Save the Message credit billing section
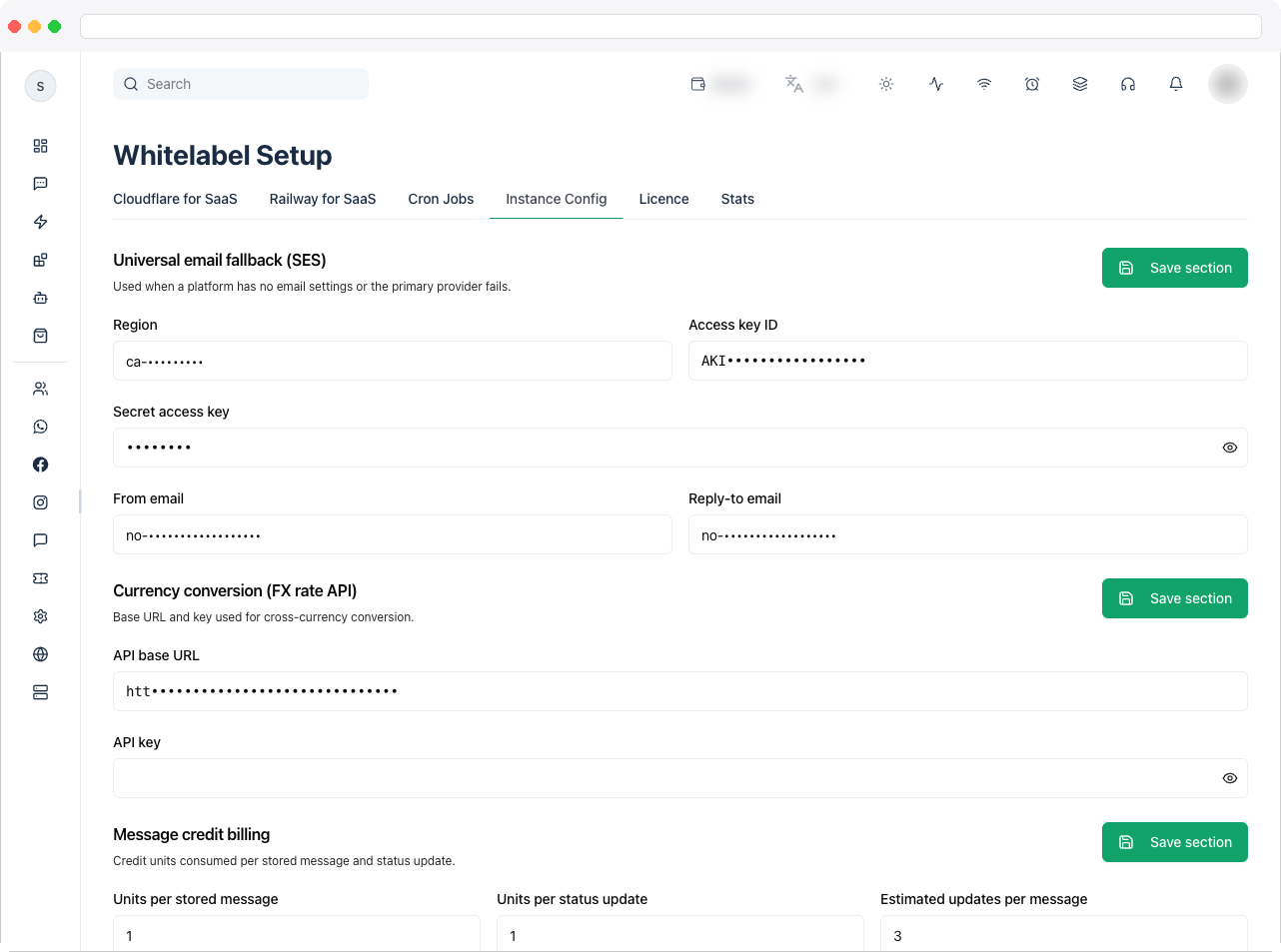The height and width of the screenshot is (952, 1281). (1175, 842)
